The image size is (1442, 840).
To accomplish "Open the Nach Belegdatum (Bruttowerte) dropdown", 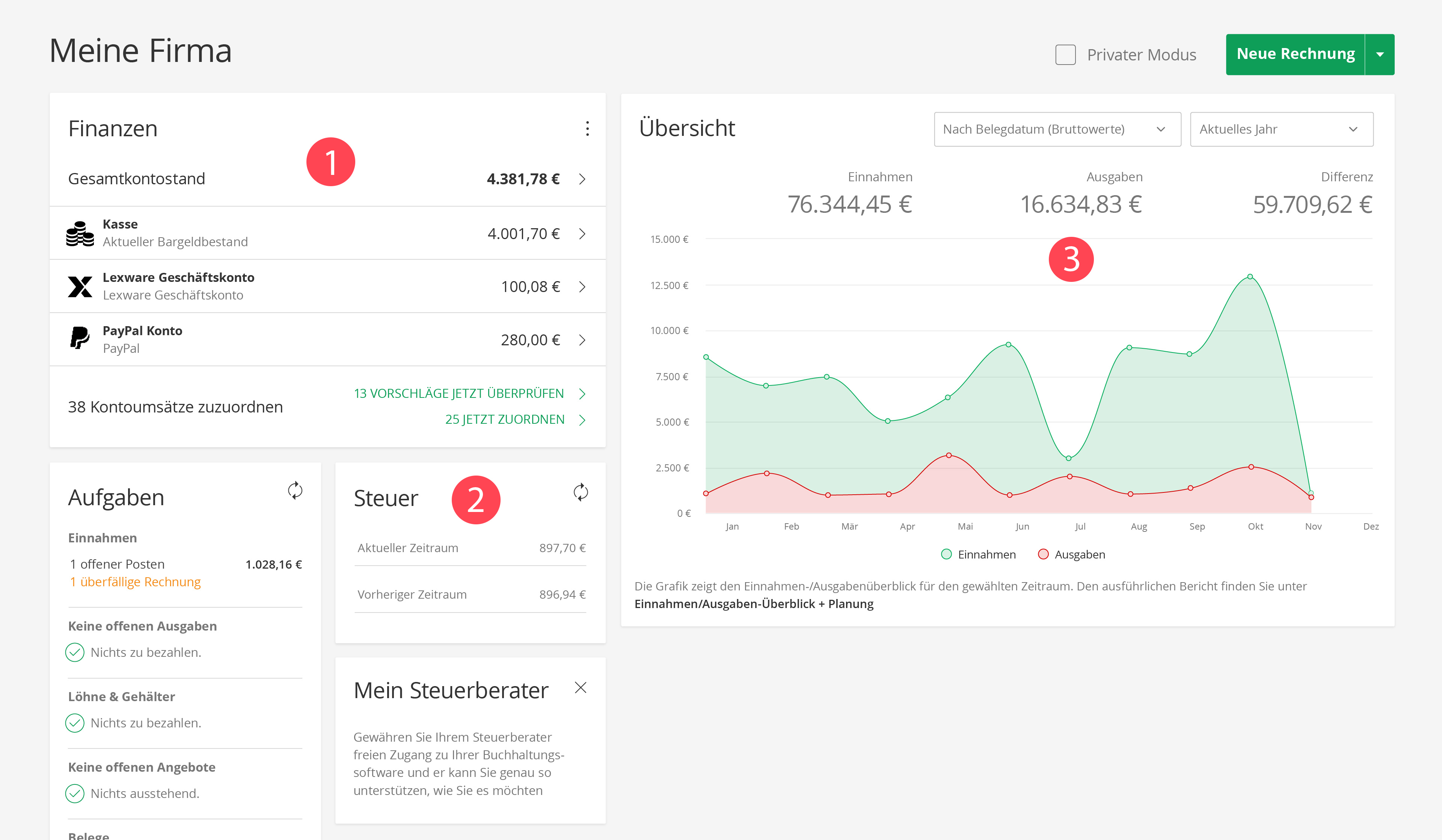I will click(1057, 129).
